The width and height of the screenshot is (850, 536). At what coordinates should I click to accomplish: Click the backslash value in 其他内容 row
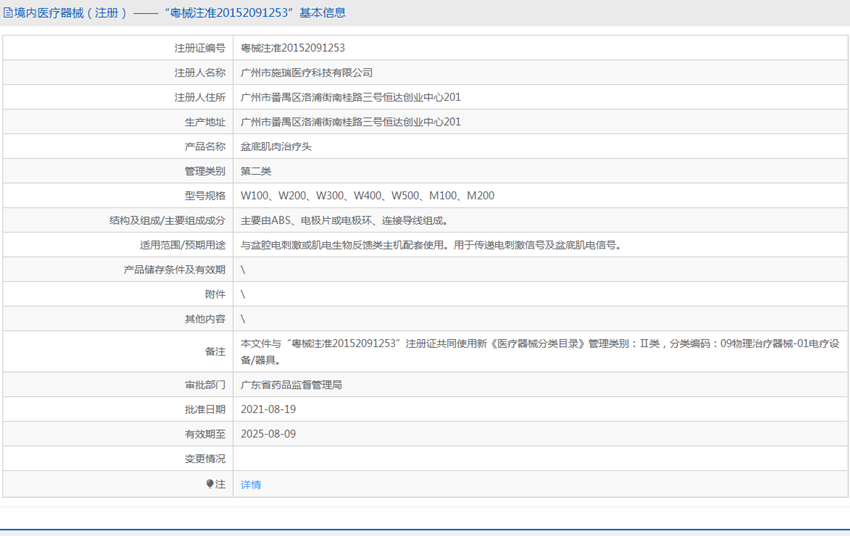coord(243,319)
